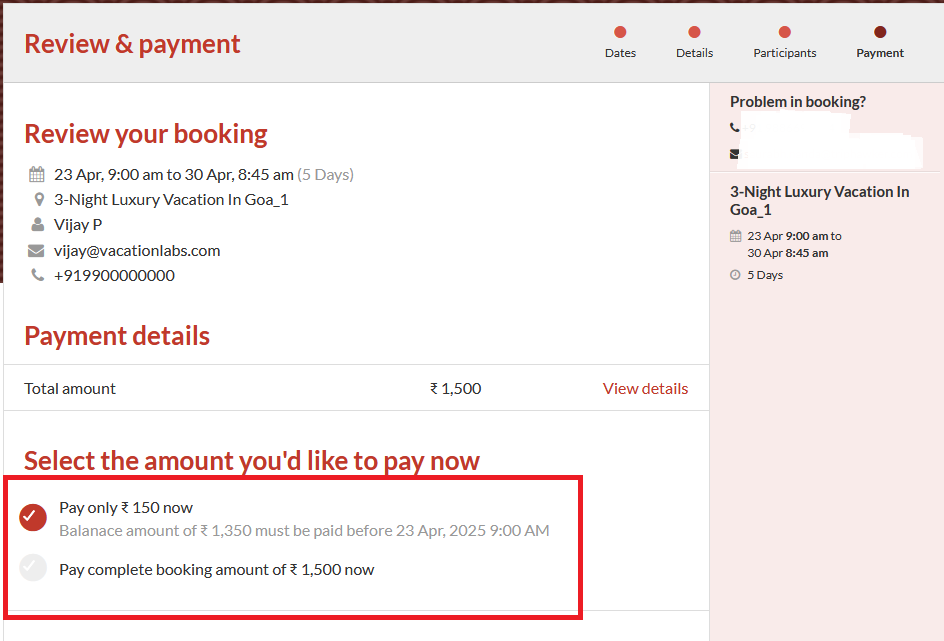Select the Pay only ₹ 150 now option

coord(33,517)
